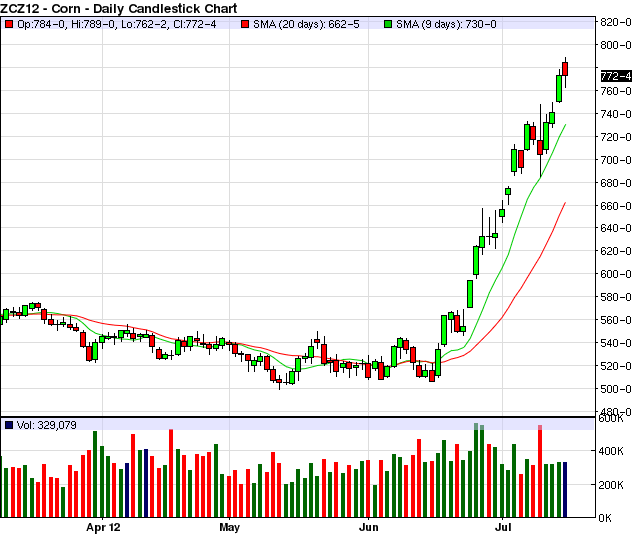Screen dimensions: 640x536
Task: Click the red SMA (20 days) legend square
Action: coord(245,24)
